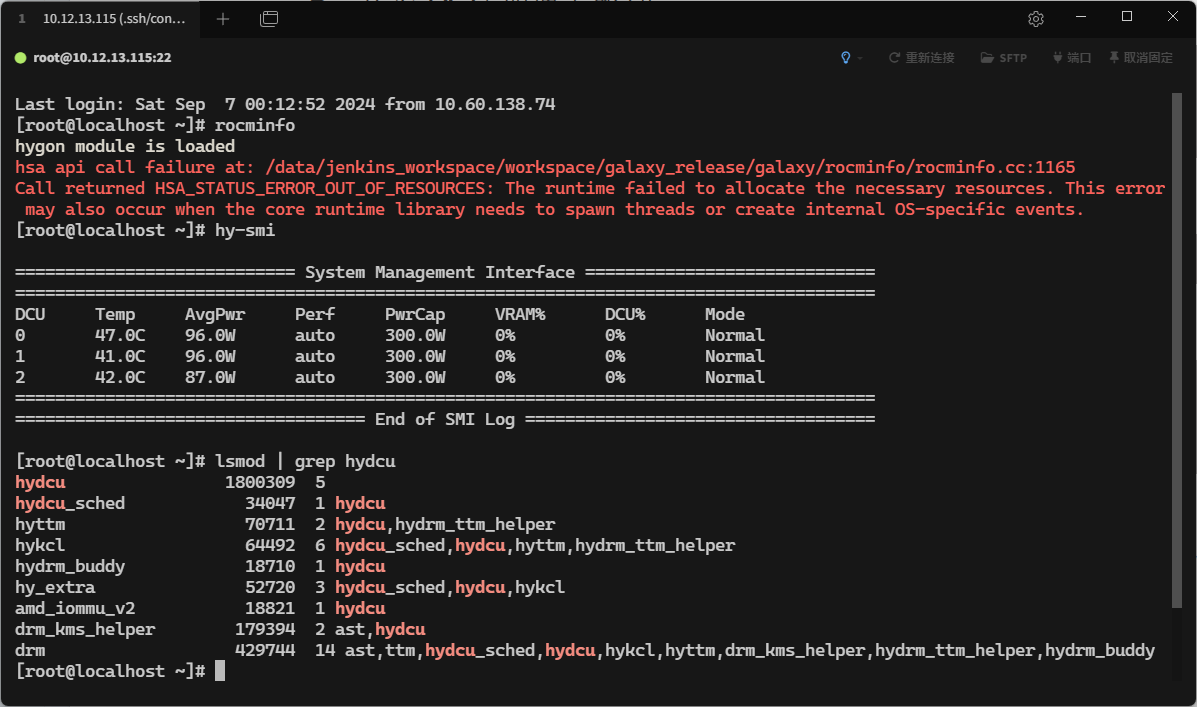Open the settings gear

point(1036,19)
